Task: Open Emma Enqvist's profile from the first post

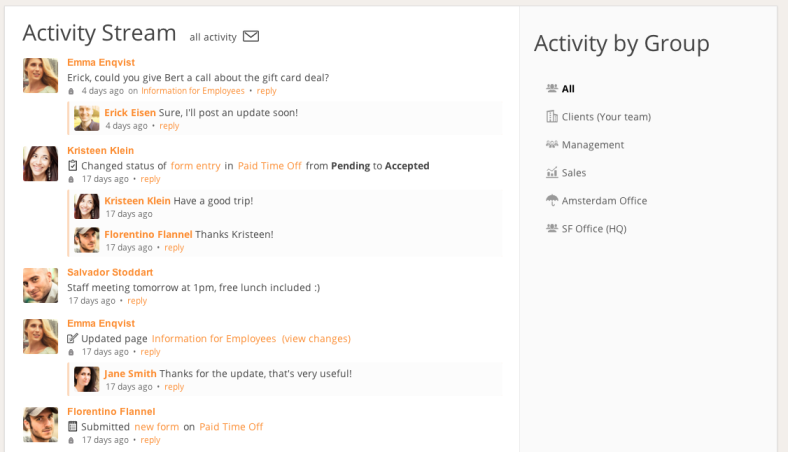Action: (x=101, y=62)
